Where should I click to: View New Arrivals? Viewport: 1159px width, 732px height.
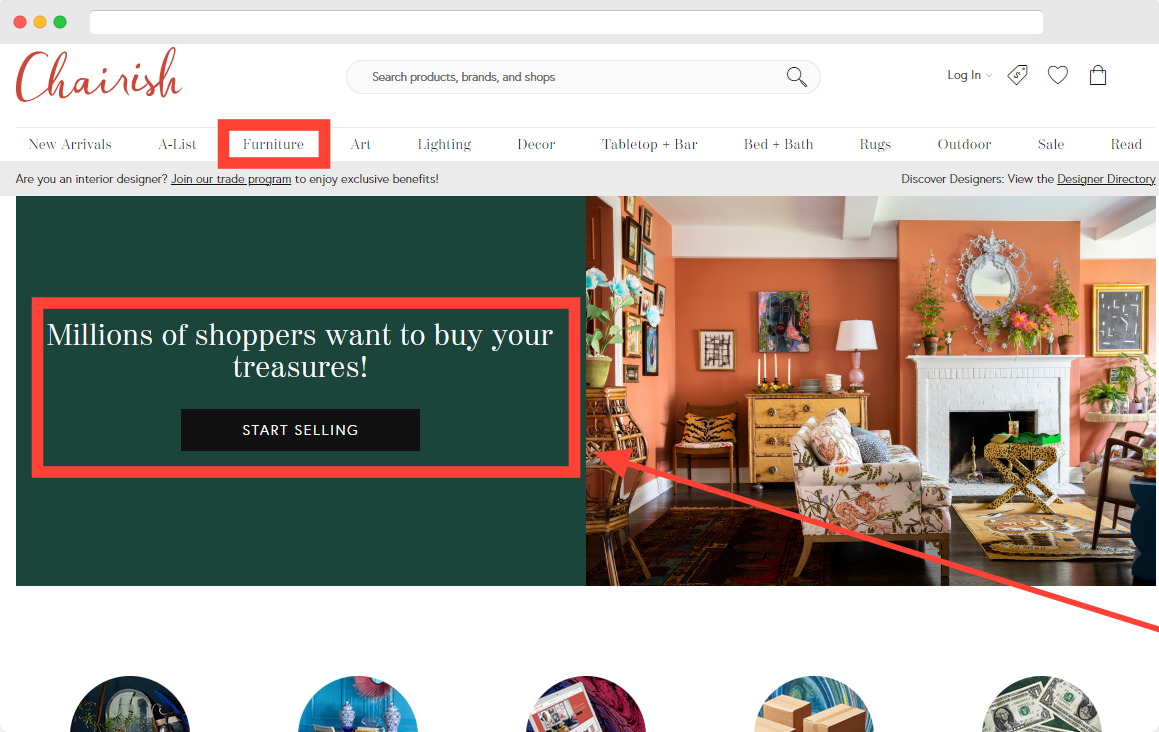pos(69,143)
